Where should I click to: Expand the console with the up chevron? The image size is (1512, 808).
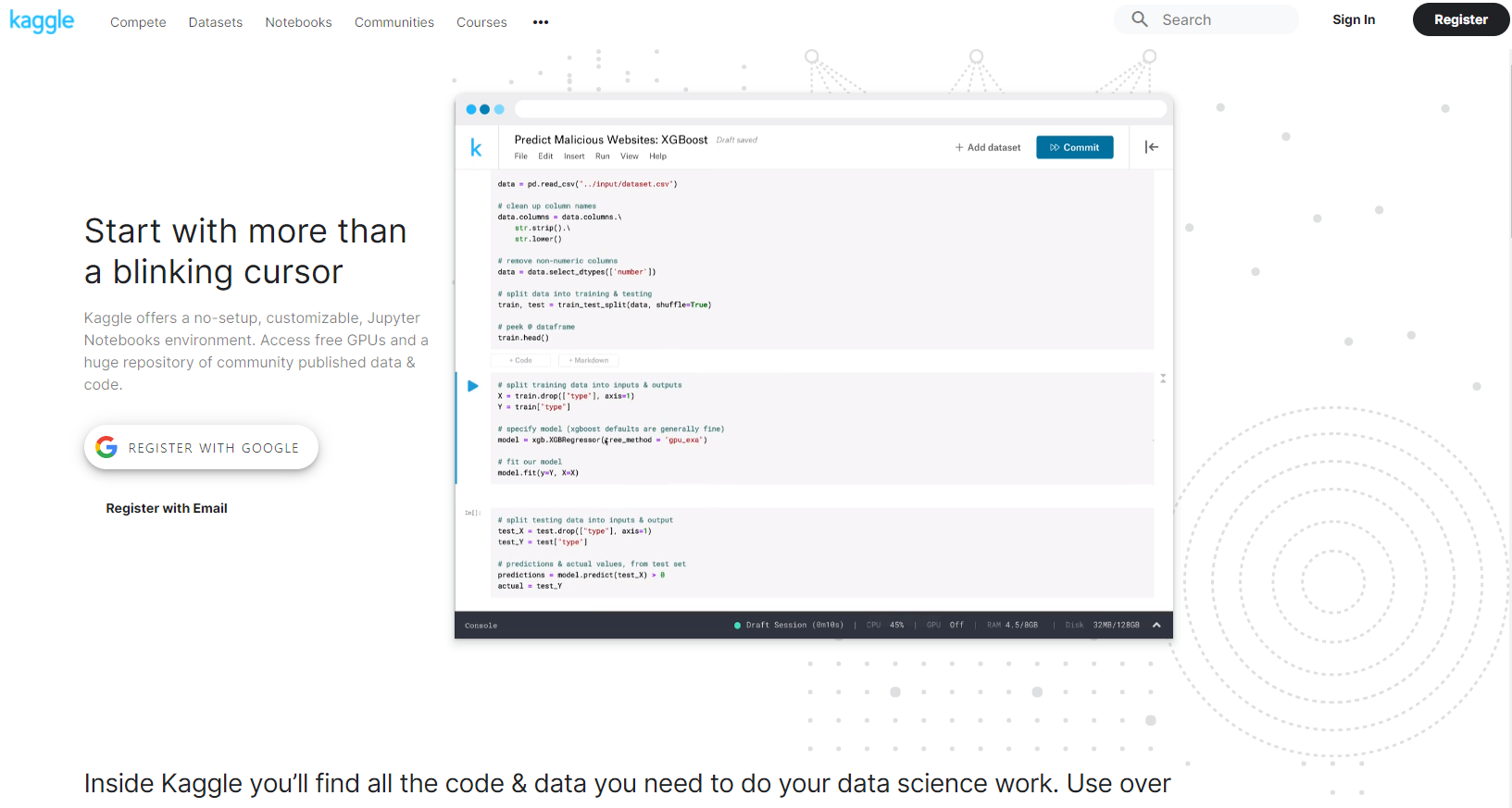tap(1156, 625)
